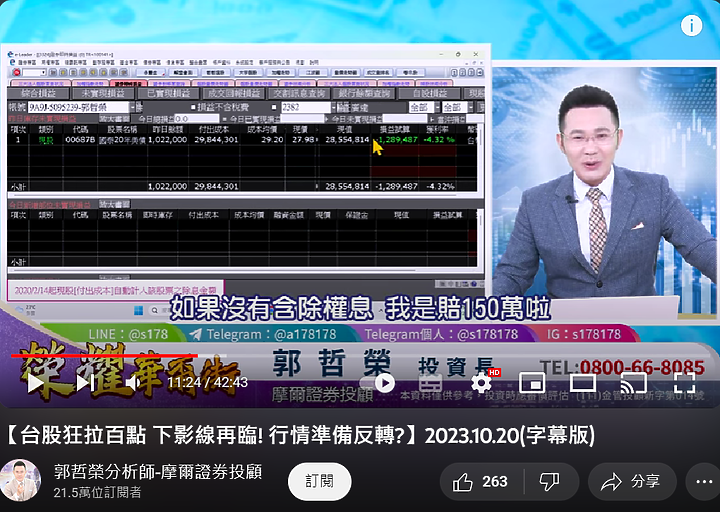Click the video title 台股狂拉百點 下影線再臨
Viewport: 720px width, 512px height.
coord(300,435)
